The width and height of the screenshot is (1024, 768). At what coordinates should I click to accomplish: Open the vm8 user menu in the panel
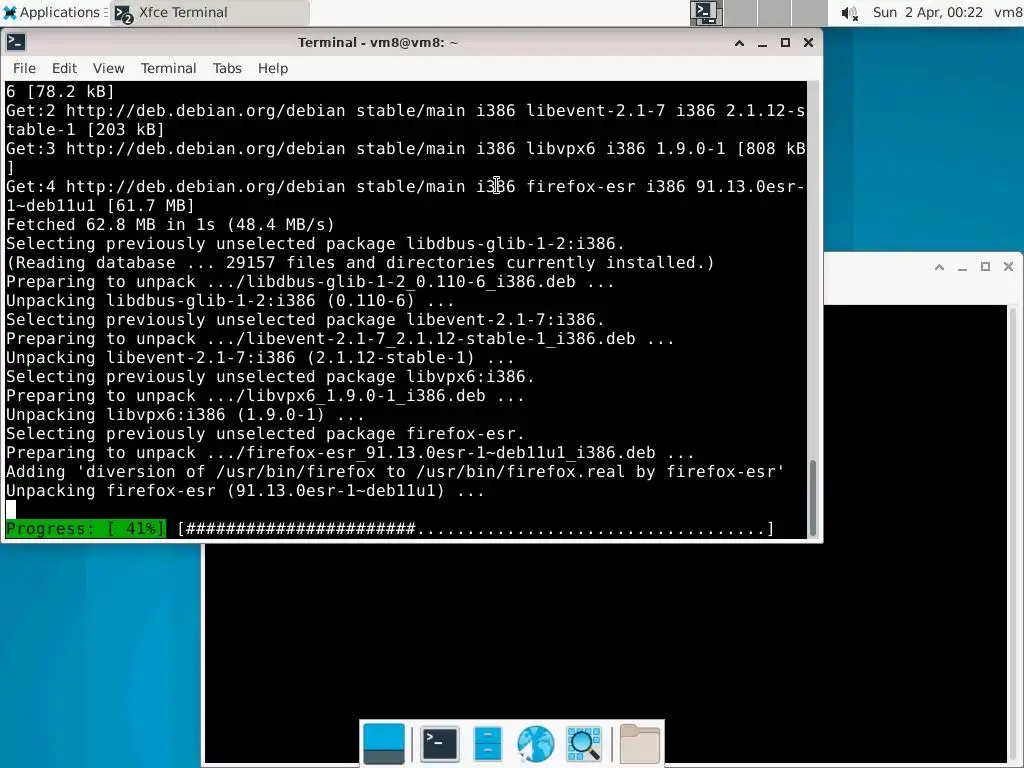click(1008, 12)
